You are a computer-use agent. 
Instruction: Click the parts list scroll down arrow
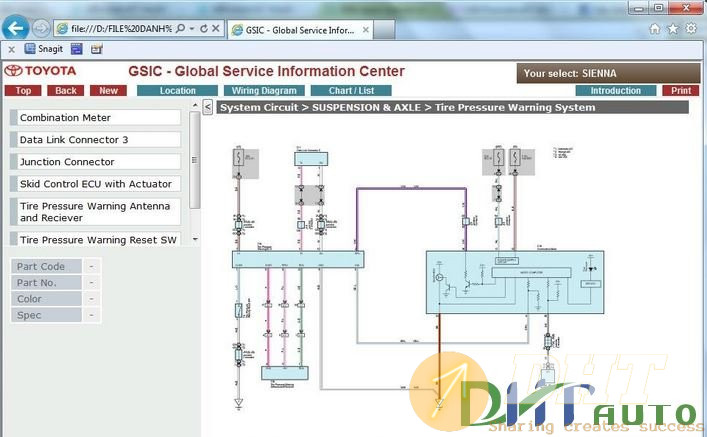point(195,239)
